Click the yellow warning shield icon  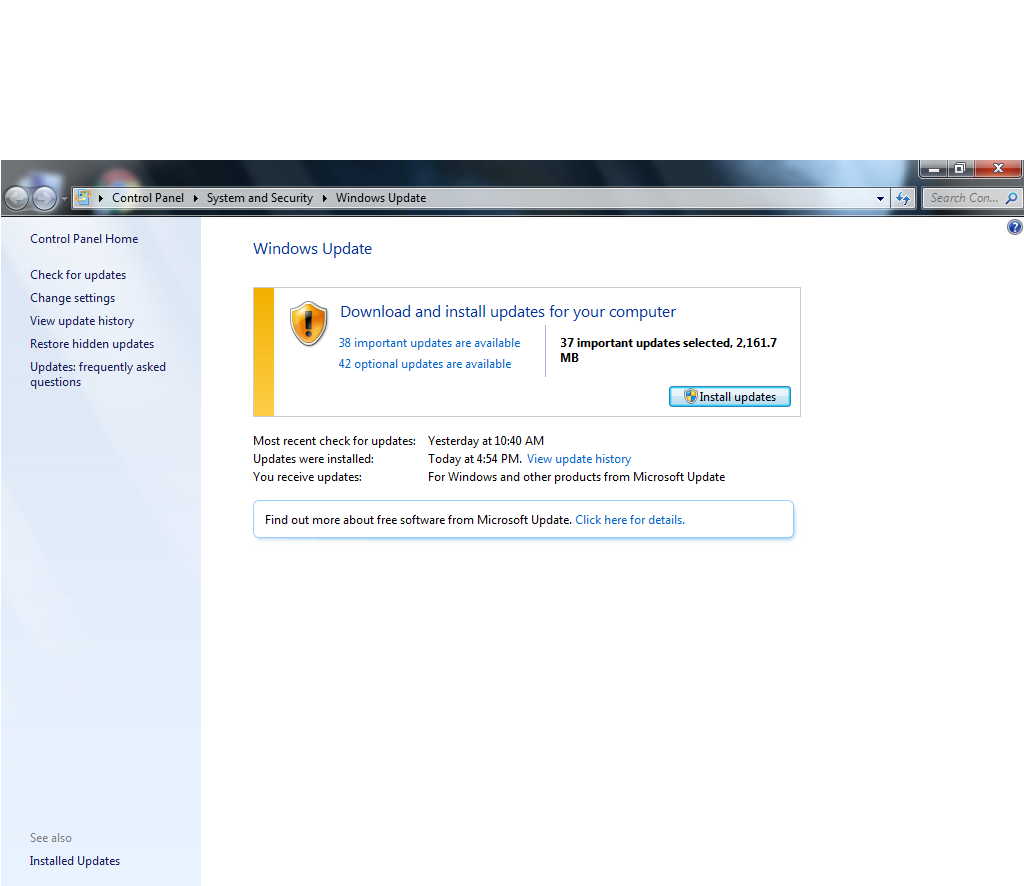tap(309, 324)
